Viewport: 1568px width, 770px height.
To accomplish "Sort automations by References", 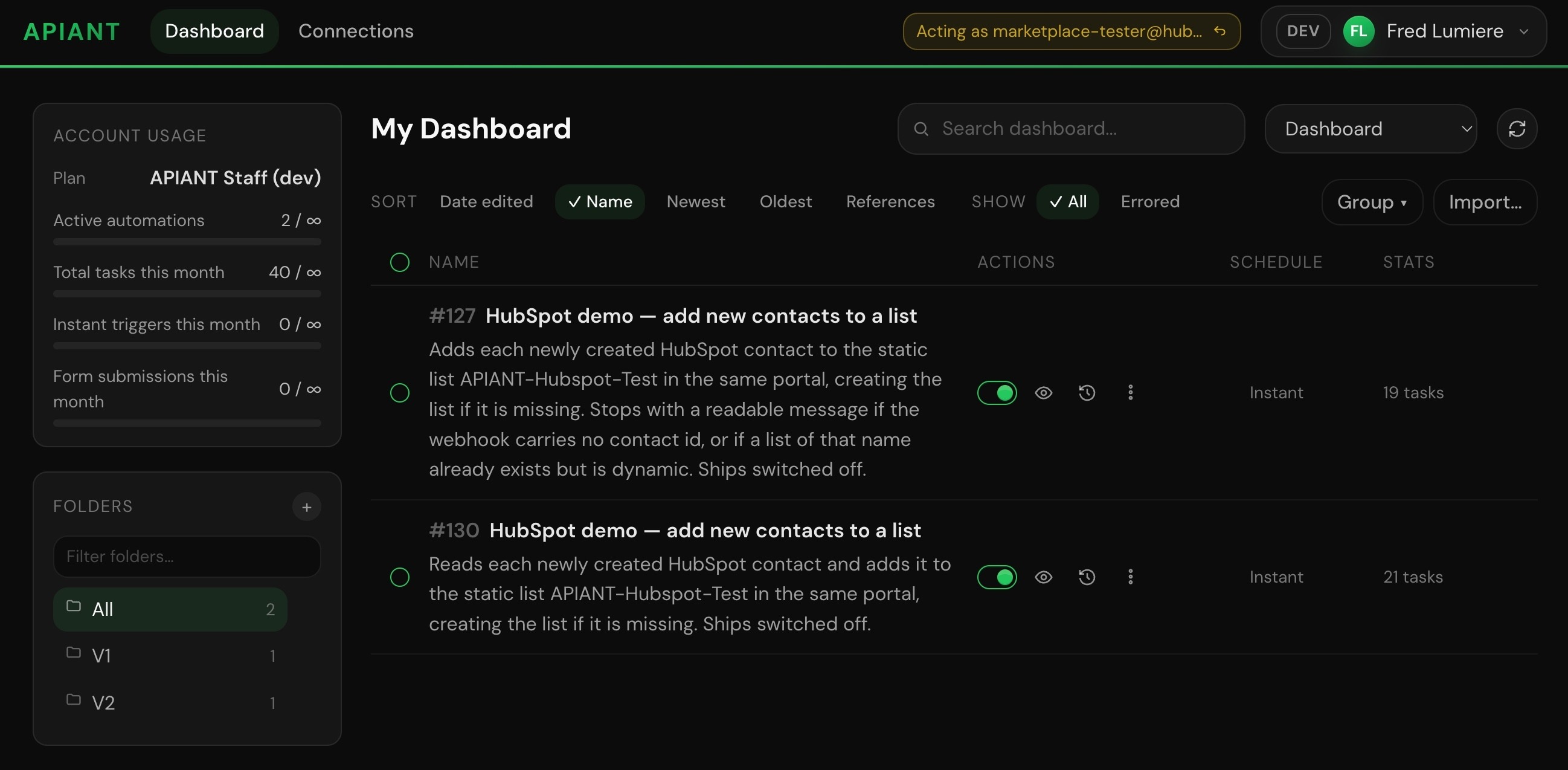I will 890,202.
